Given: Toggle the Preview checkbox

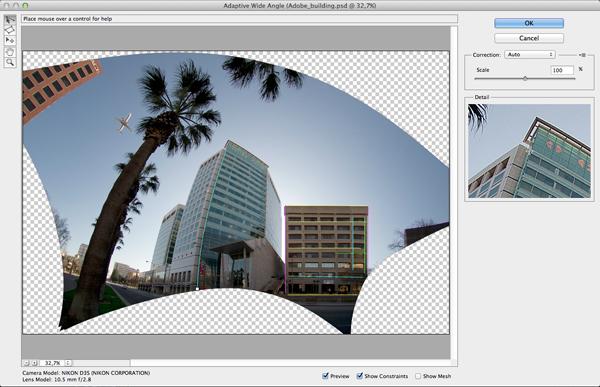Looking at the screenshot, I should point(325,376).
